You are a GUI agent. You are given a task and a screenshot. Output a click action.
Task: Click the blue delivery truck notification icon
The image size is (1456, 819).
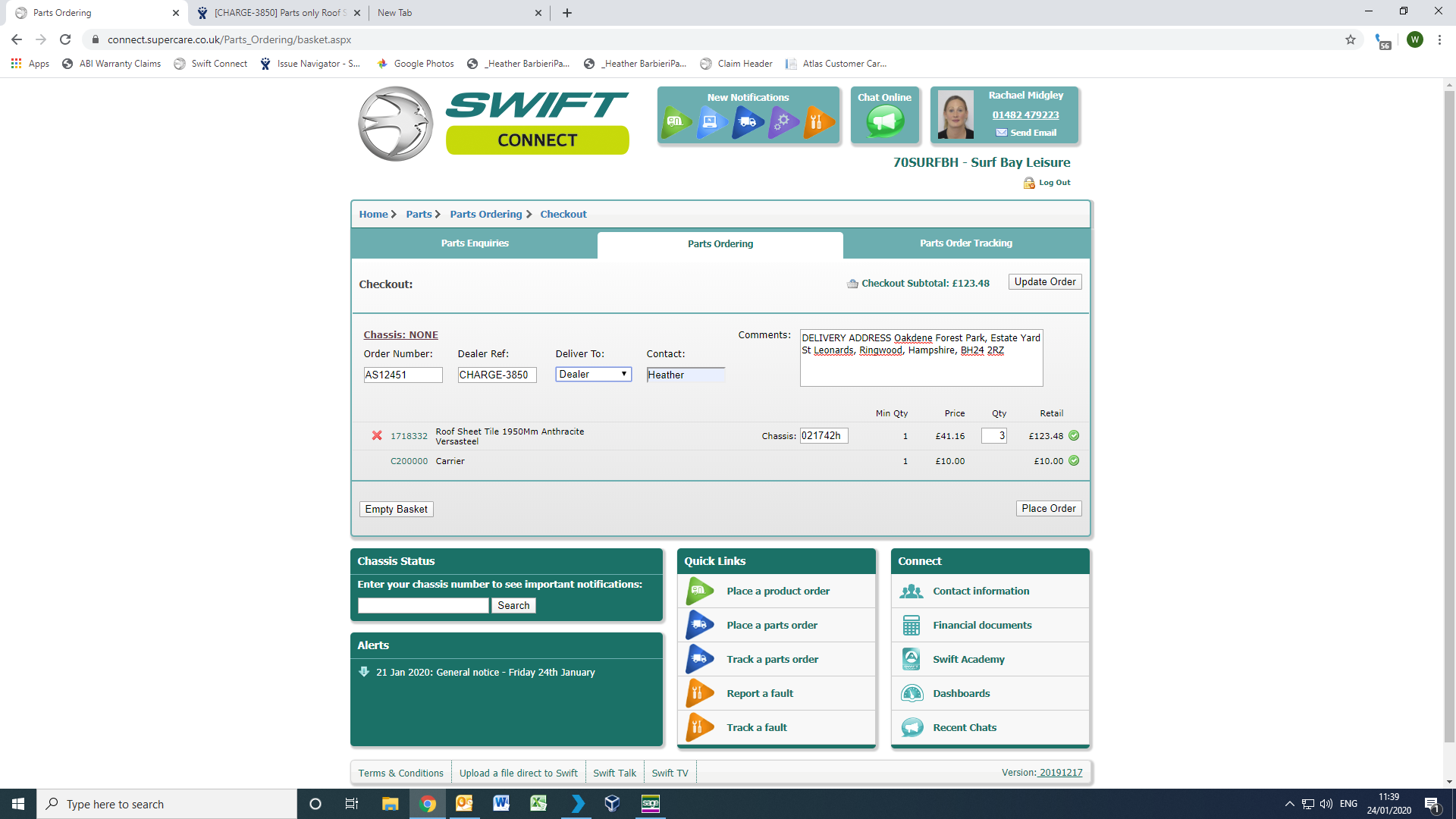(748, 122)
